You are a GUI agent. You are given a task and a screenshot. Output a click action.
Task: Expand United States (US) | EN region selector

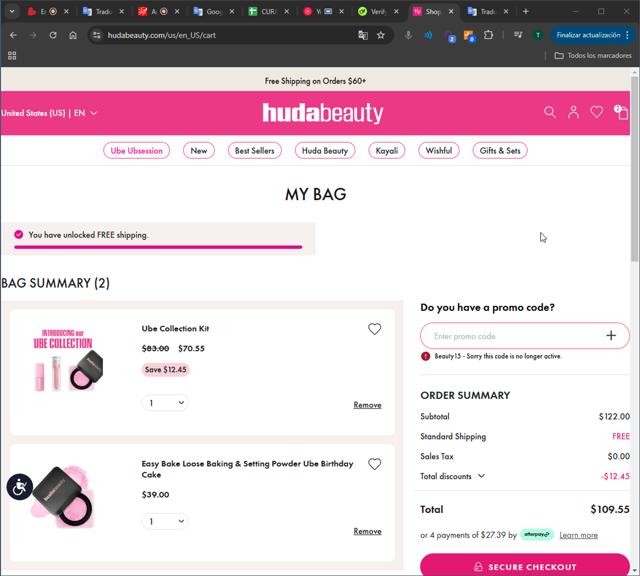(49, 113)
